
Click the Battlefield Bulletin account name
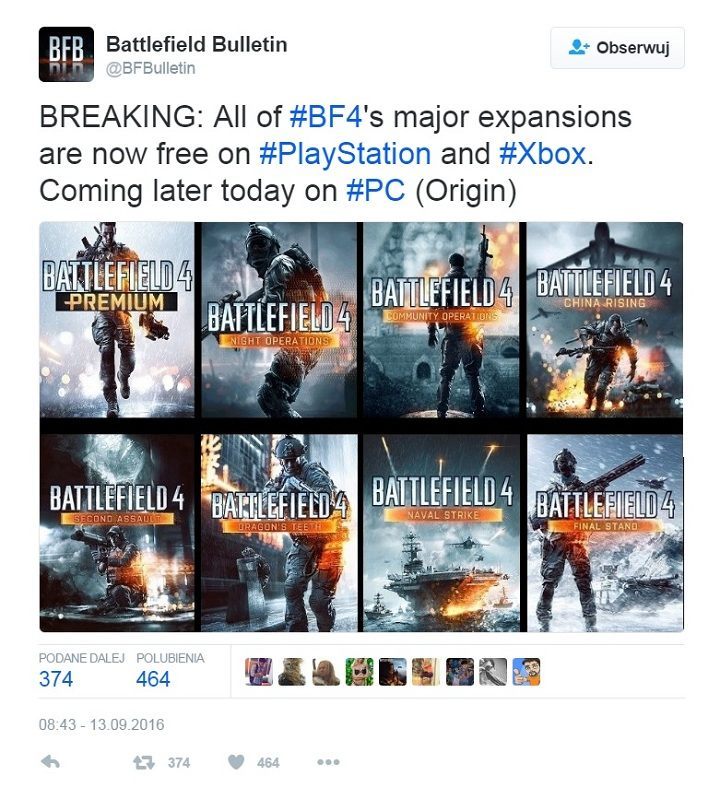click(197, 44)
